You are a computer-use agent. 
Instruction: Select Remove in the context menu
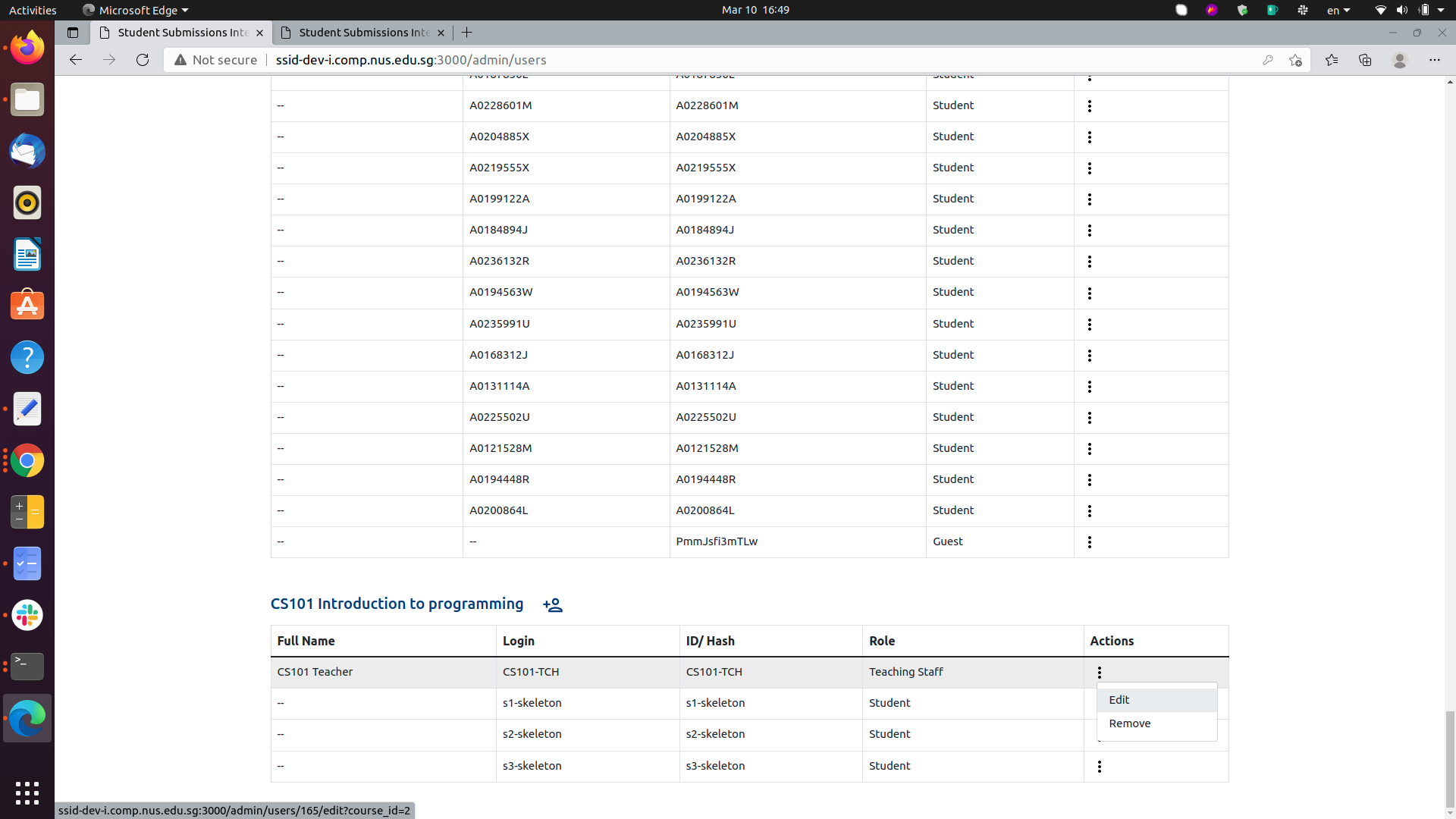(1129, 723)
